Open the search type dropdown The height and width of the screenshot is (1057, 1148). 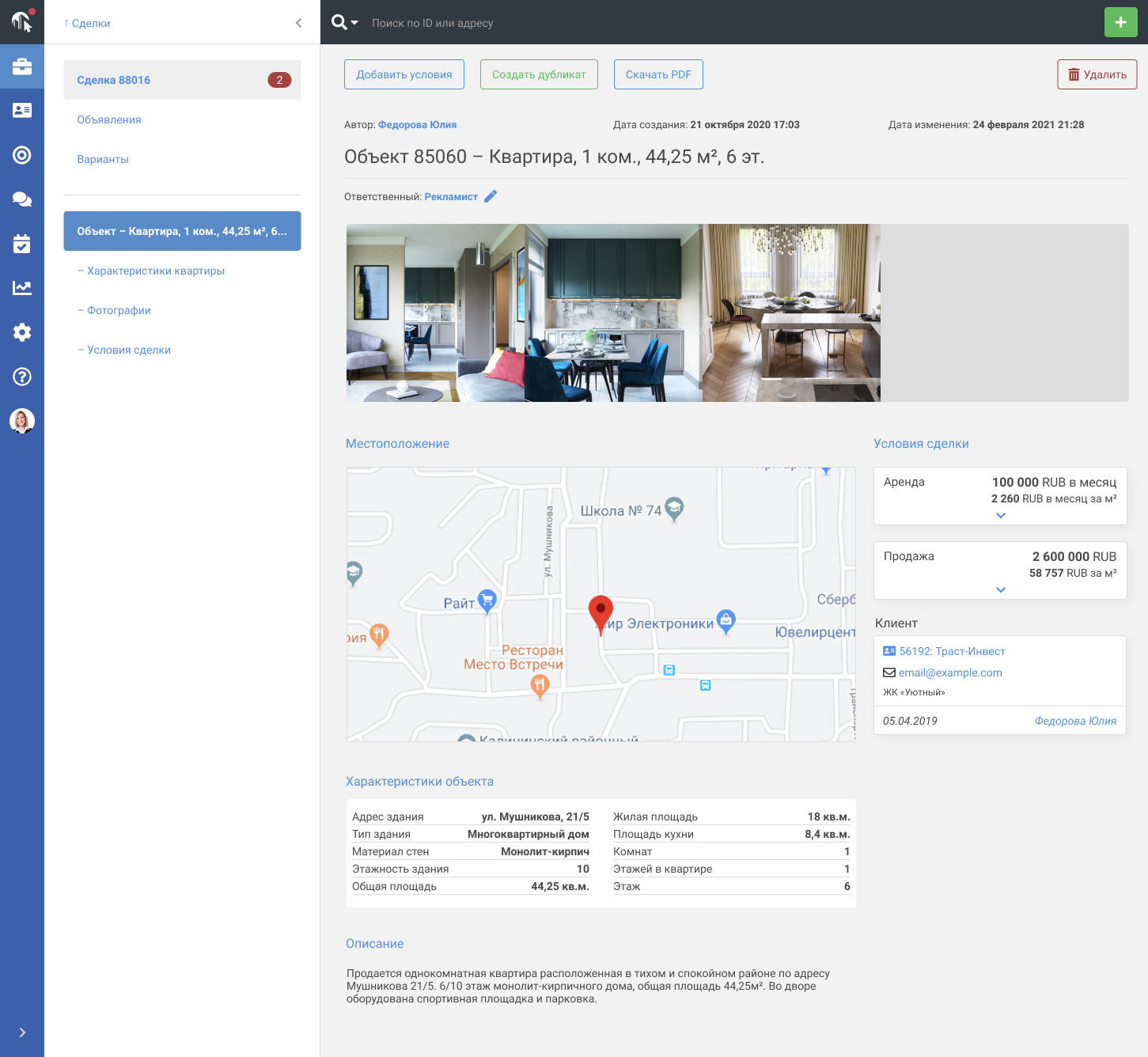345,22
